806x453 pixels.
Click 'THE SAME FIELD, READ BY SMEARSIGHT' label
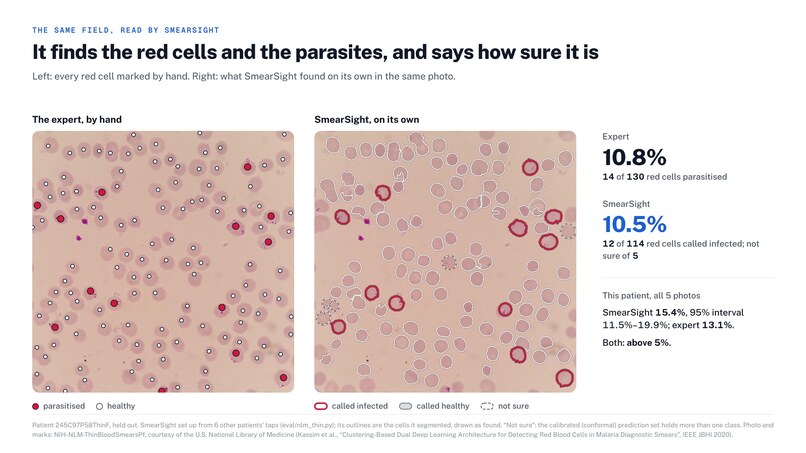[125, 30]
